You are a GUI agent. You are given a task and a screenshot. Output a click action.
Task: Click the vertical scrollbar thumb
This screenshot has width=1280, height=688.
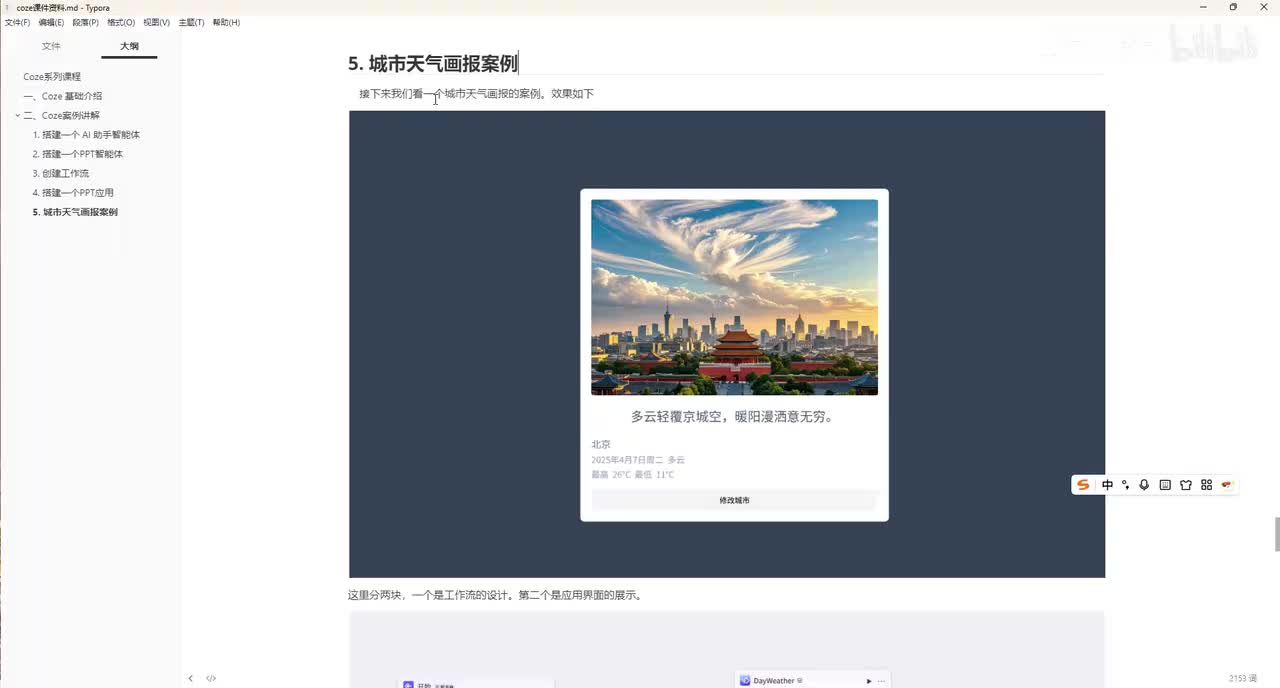coord(1277,534)
